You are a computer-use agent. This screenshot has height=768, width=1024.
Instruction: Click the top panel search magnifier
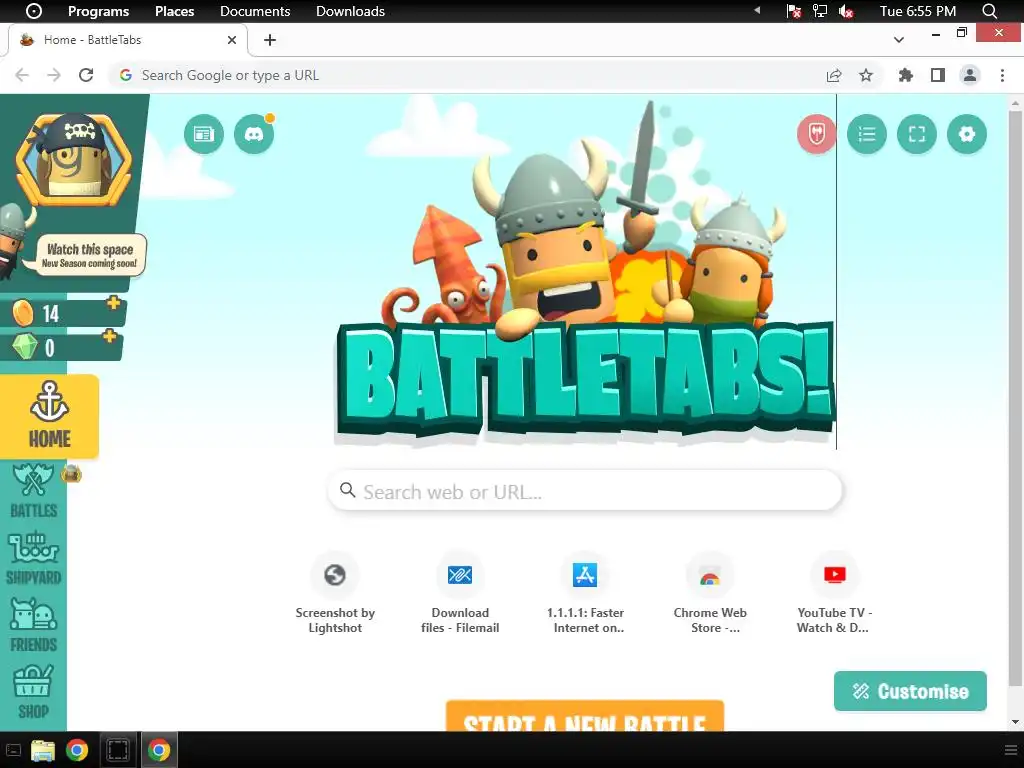coord(989,11)
